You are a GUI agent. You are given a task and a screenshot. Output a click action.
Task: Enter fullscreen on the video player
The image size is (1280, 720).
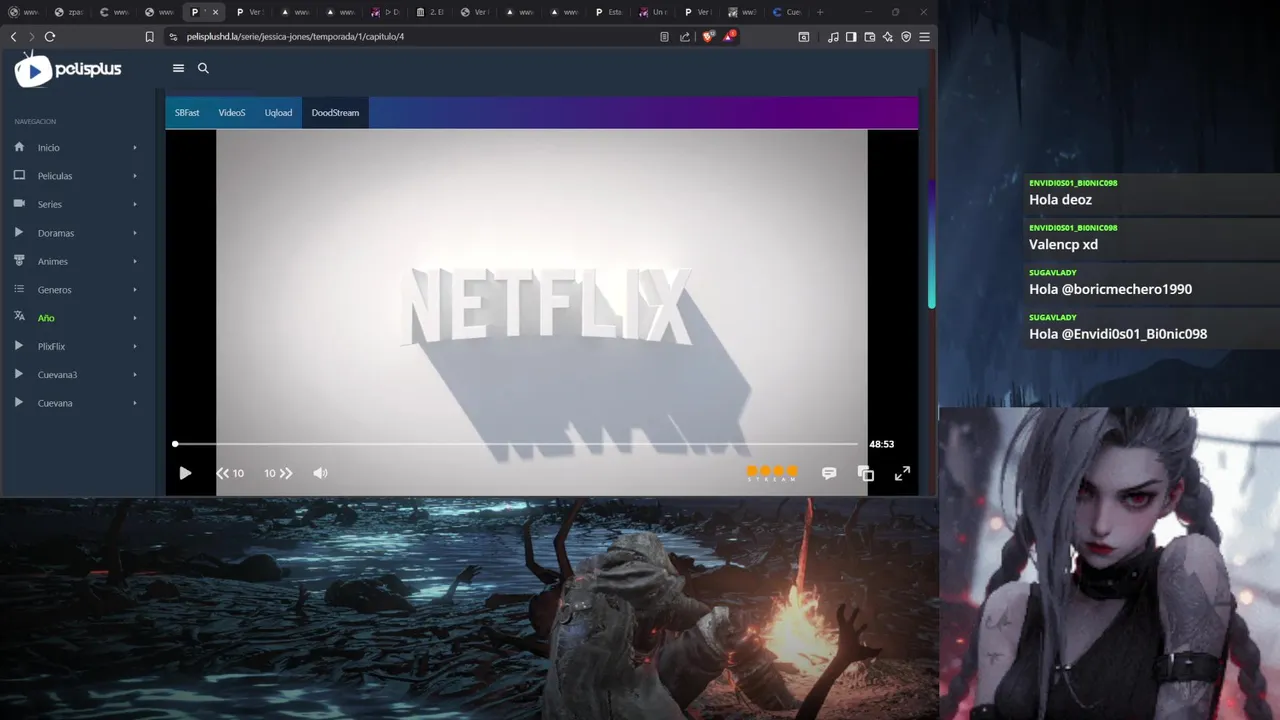coord(902,473)
